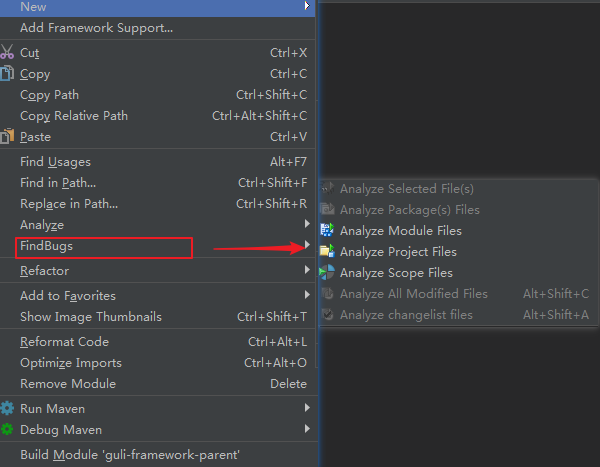Select Analyze Module Files in submenu

click(x=458, y=230)
